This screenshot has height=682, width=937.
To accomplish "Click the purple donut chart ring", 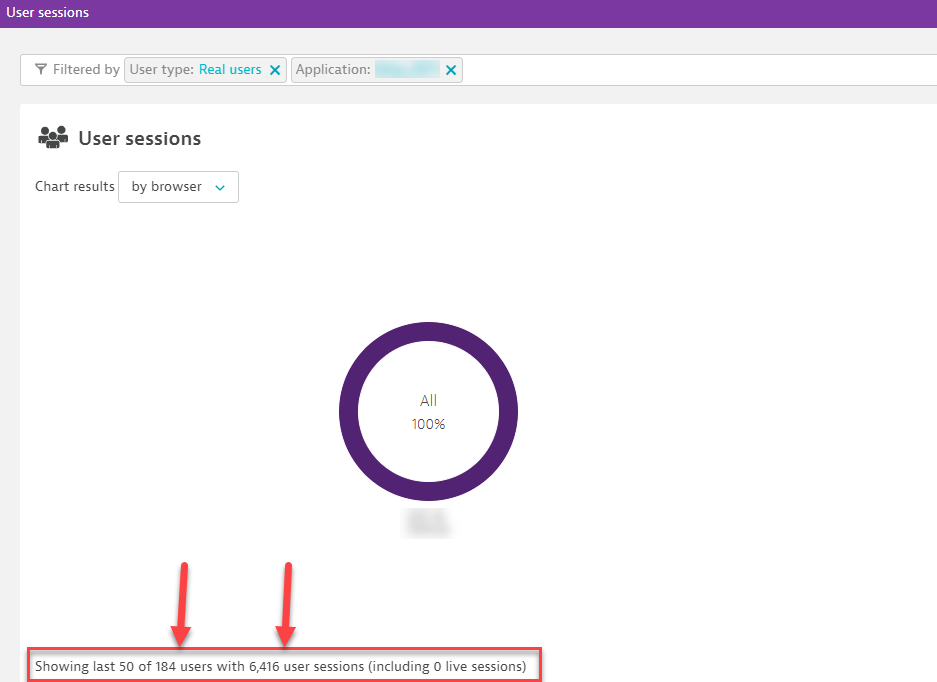I will (x=348, y=411).
